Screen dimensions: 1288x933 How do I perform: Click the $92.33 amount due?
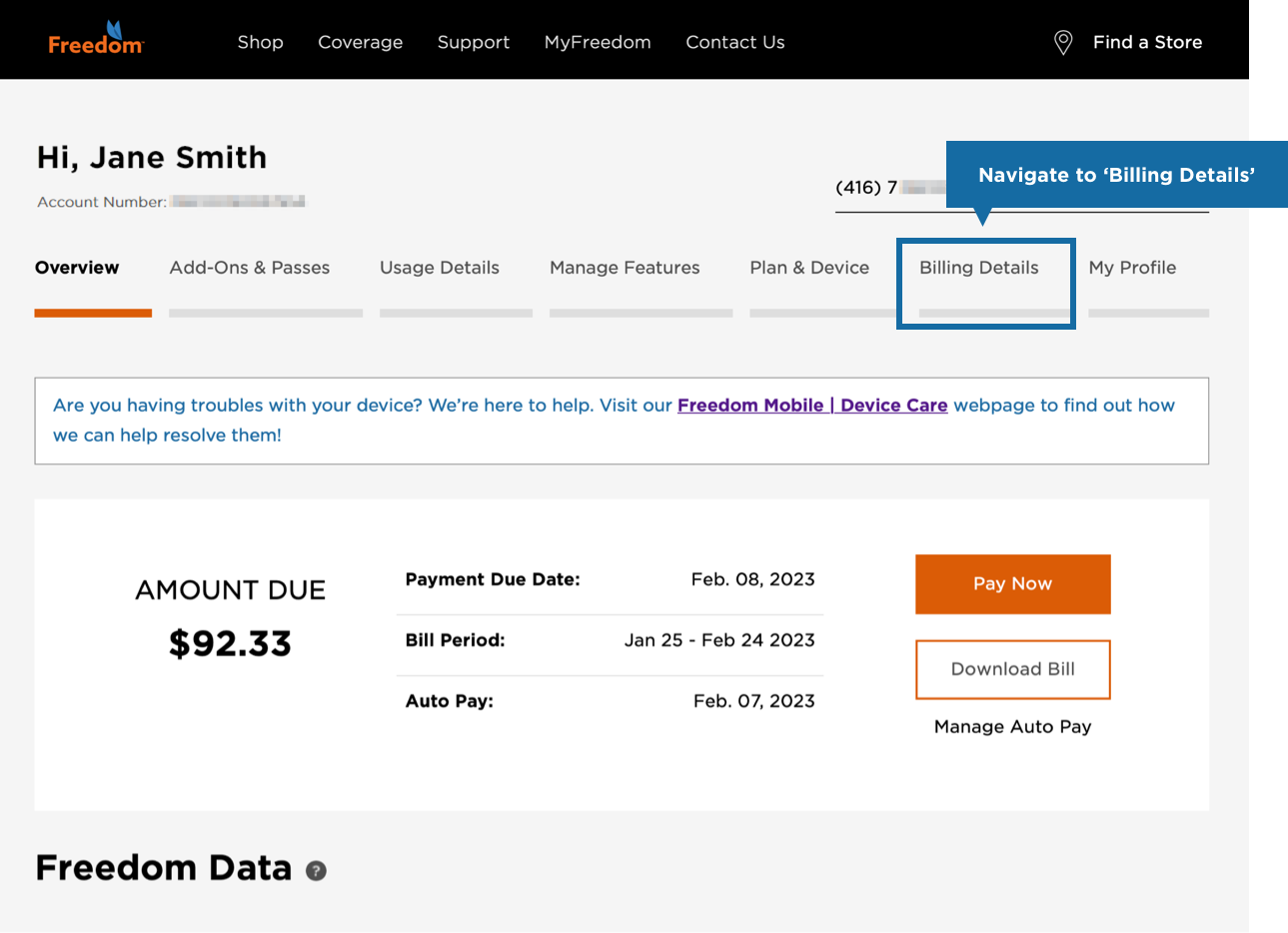(x=230, y=643)
